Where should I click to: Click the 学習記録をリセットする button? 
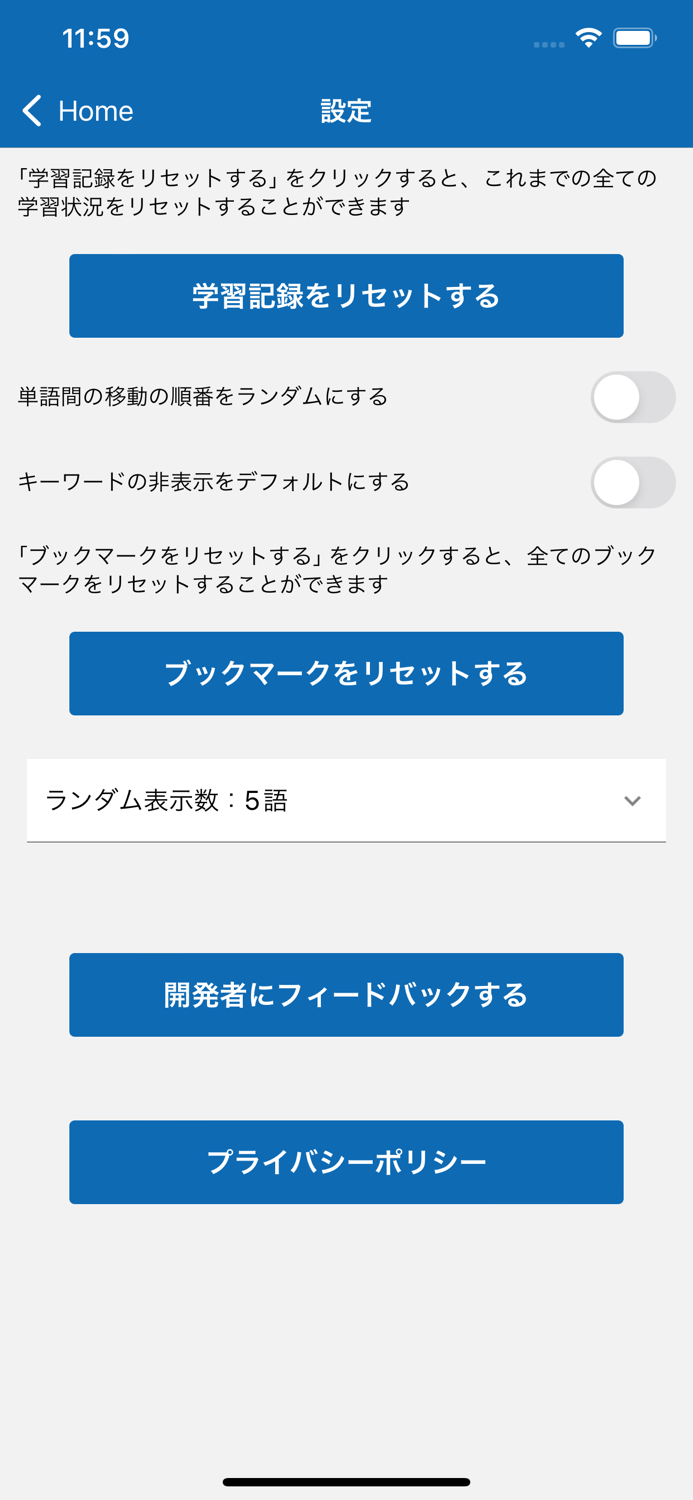coord(346,296)
